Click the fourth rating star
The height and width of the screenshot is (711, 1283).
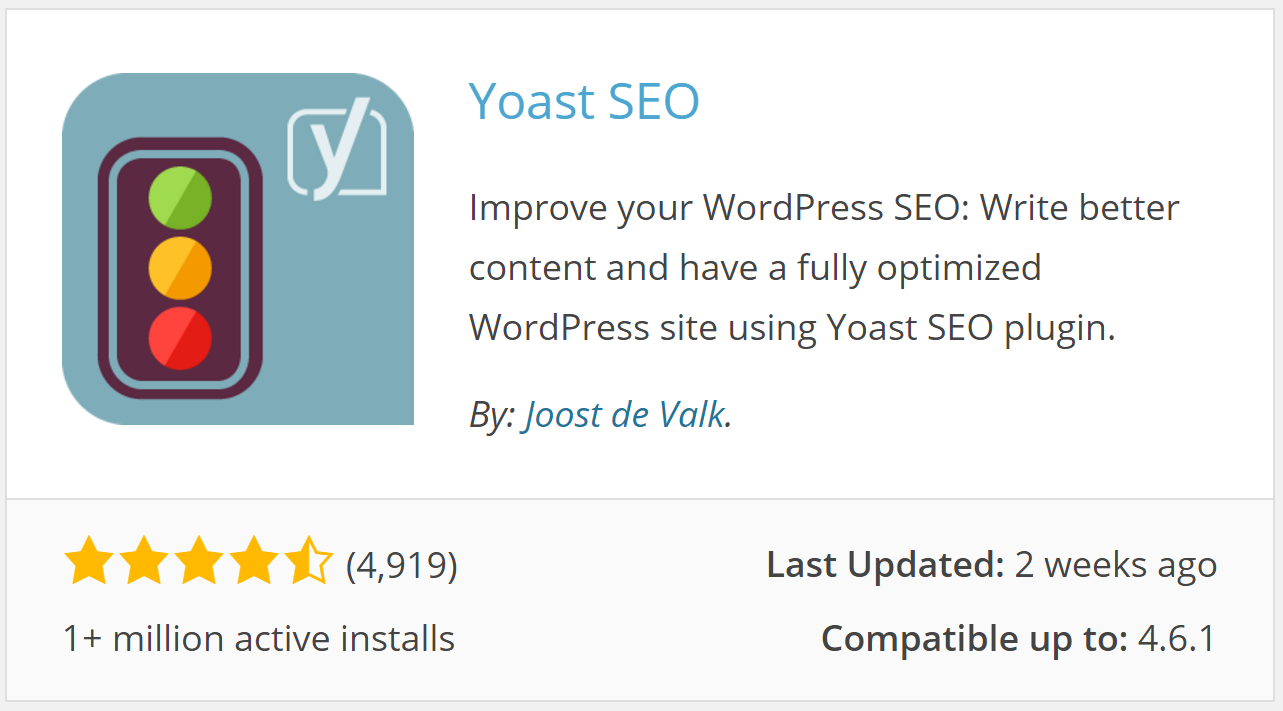(x=254, y=562)
